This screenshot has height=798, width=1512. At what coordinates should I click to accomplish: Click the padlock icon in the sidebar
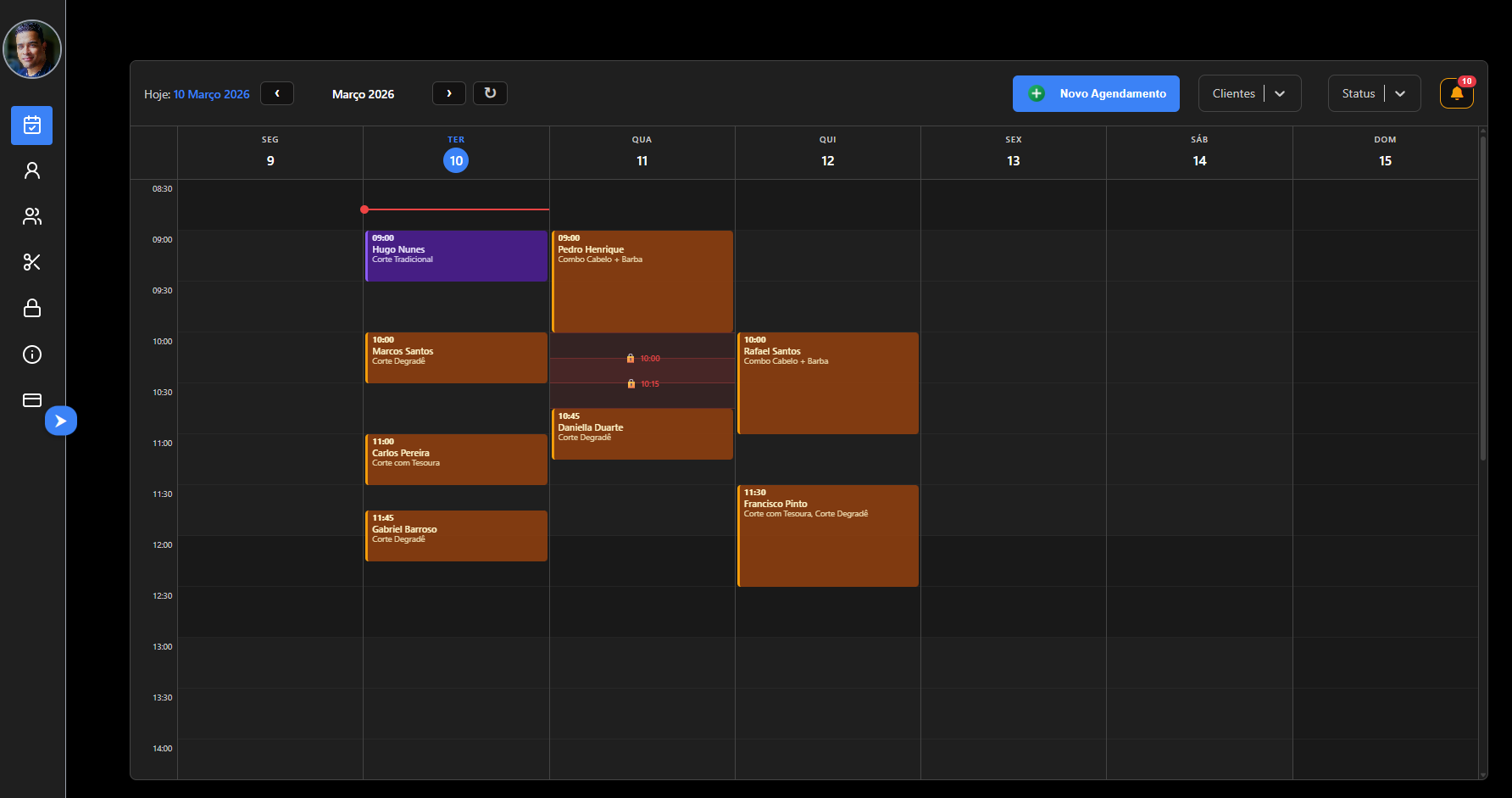pos(31,308)
